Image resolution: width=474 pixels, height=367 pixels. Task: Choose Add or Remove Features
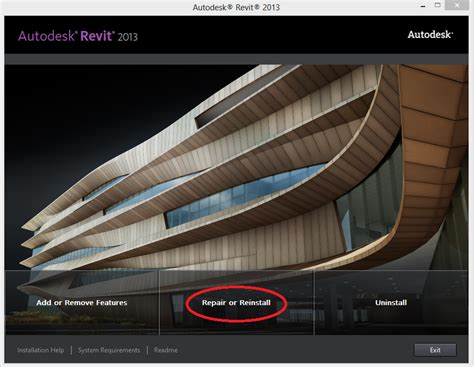82,303
